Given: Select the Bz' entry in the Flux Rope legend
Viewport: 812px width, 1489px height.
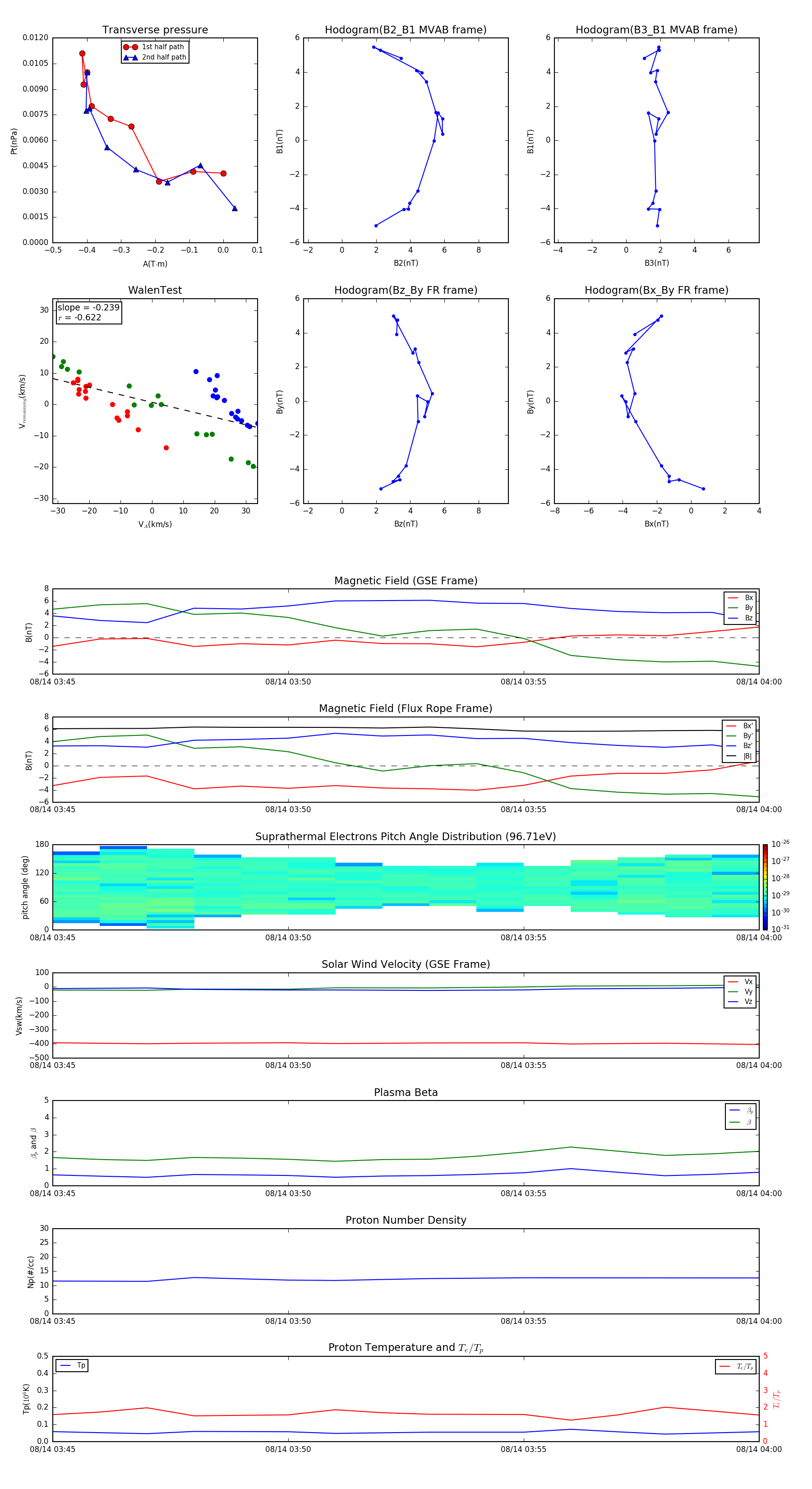Looking at the screenshot, I should 739,746.
